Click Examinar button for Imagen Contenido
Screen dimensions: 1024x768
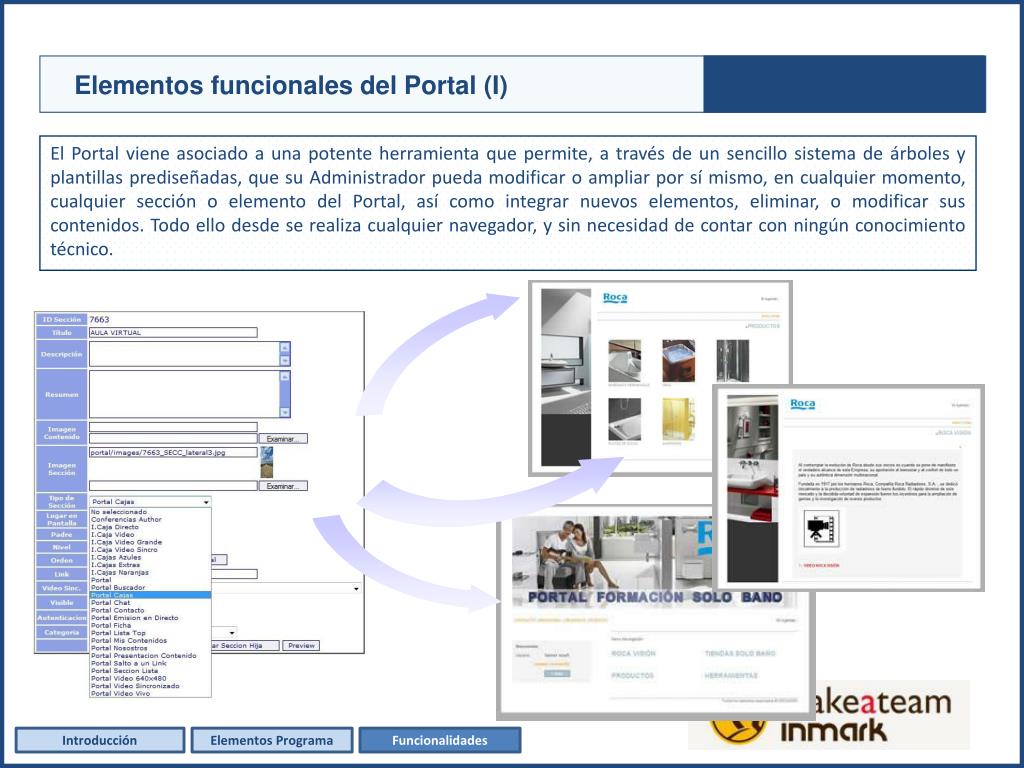(283, 439)
